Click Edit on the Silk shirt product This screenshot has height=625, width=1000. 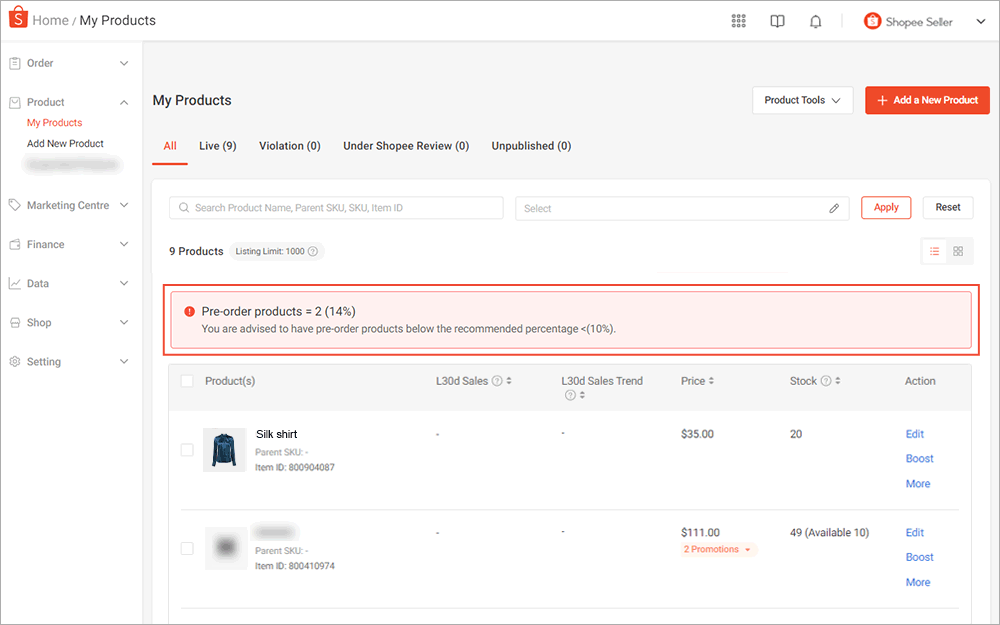tap(914, 433)
